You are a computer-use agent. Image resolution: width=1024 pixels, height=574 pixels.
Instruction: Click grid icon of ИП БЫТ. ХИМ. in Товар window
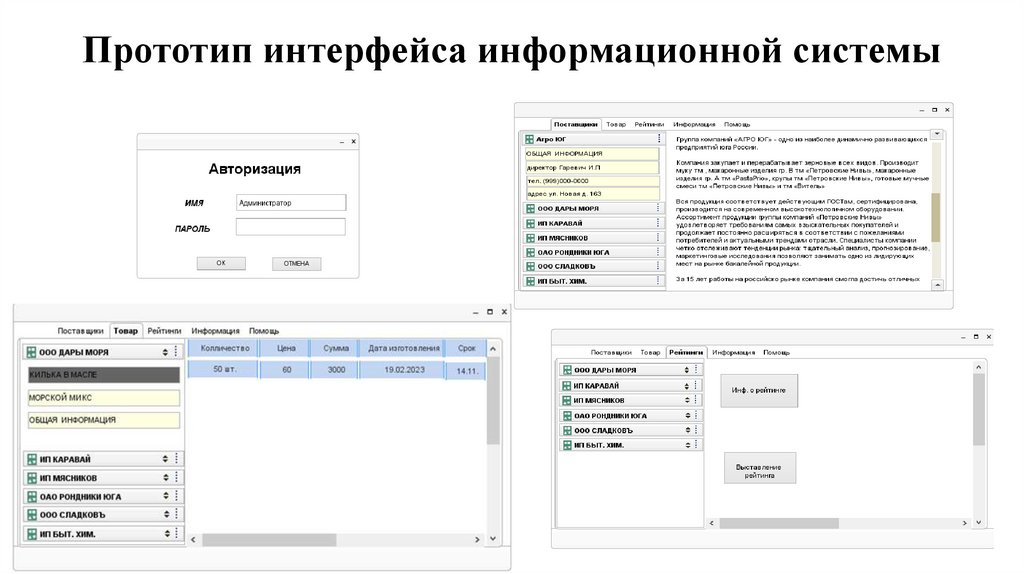(x=31, y=534)
